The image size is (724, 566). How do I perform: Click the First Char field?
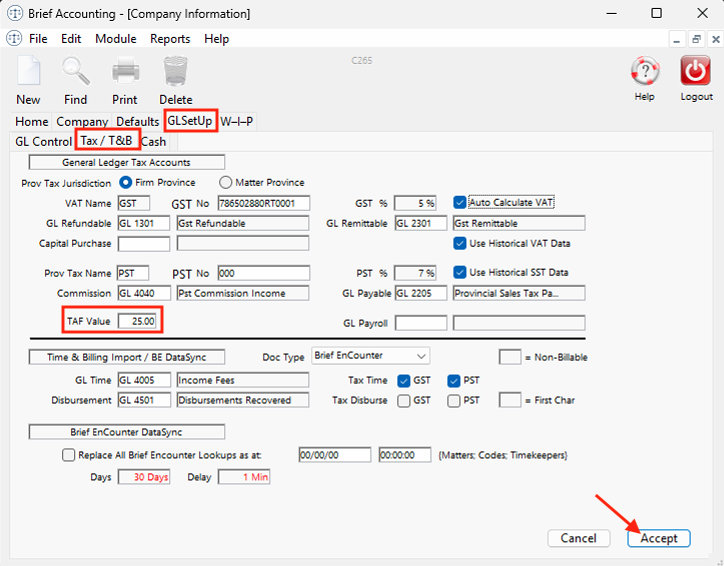510,400
